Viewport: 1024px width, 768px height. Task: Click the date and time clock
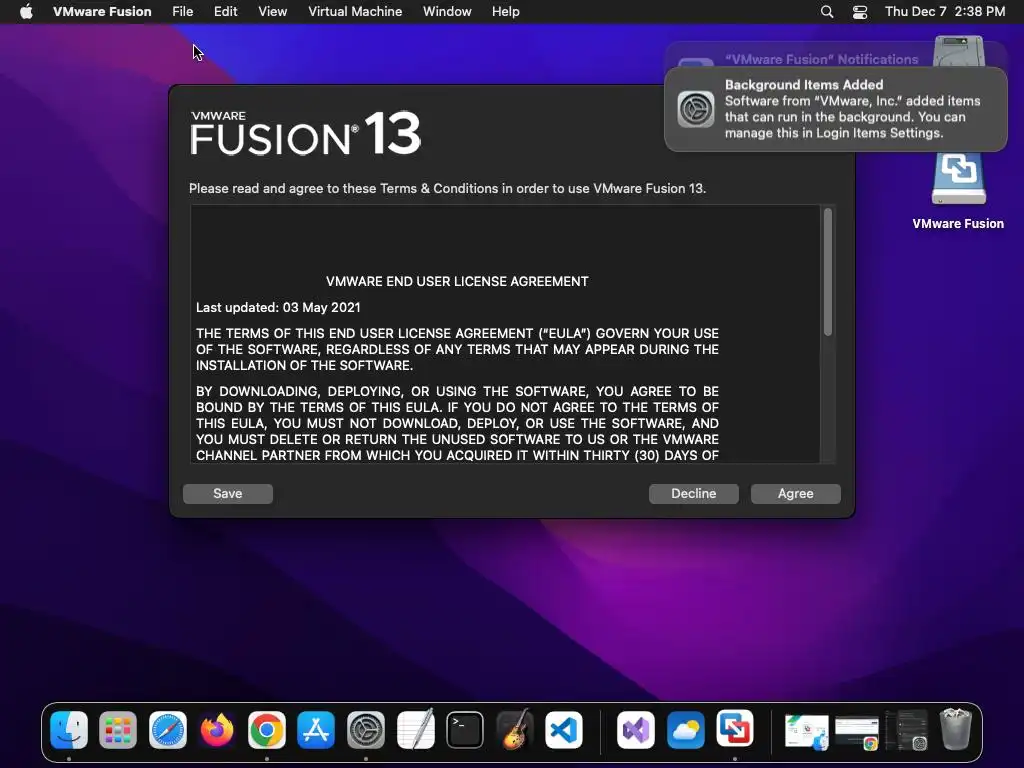(x=945, y=12)
